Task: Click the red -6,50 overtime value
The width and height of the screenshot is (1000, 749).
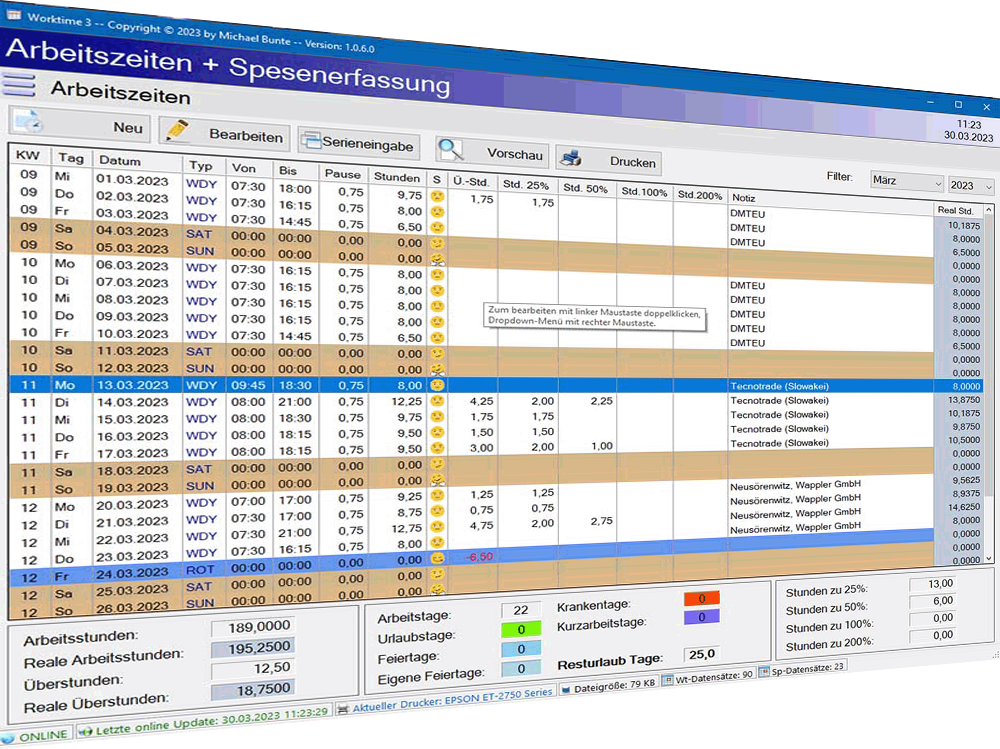Action: [480, 557]
